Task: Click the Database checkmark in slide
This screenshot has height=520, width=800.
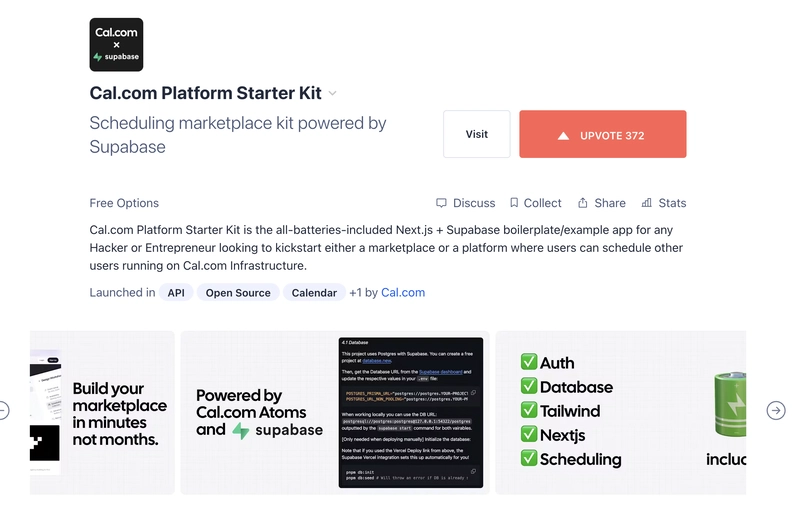Action: tap(529, 386)
